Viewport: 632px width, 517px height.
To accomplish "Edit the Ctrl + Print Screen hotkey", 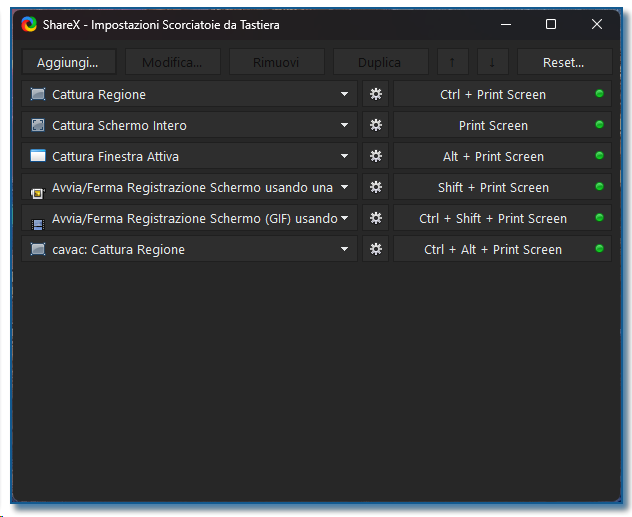I will (x=502, y=94).
